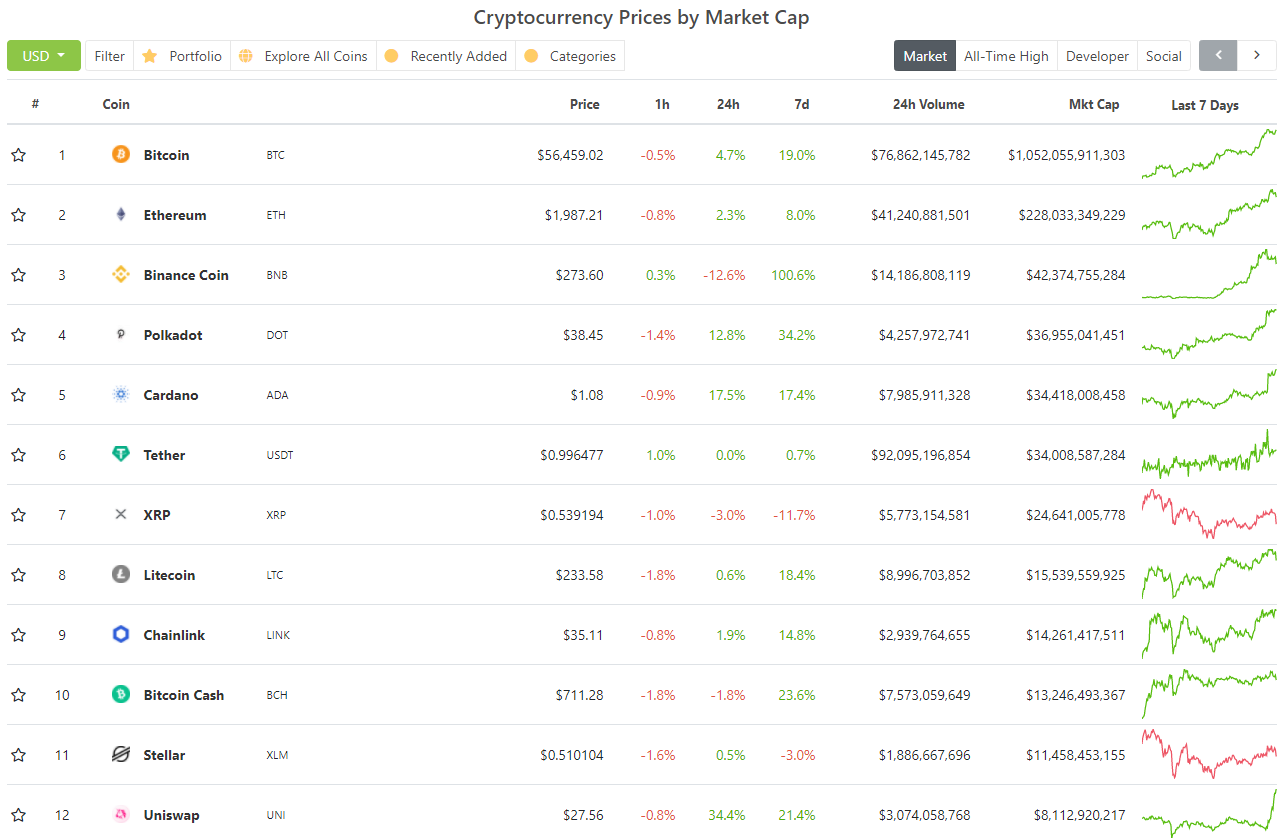This screenshot has height=838, width=1284.
Task: Open the Binance Coin name link
Action: [x=186, y=275]
